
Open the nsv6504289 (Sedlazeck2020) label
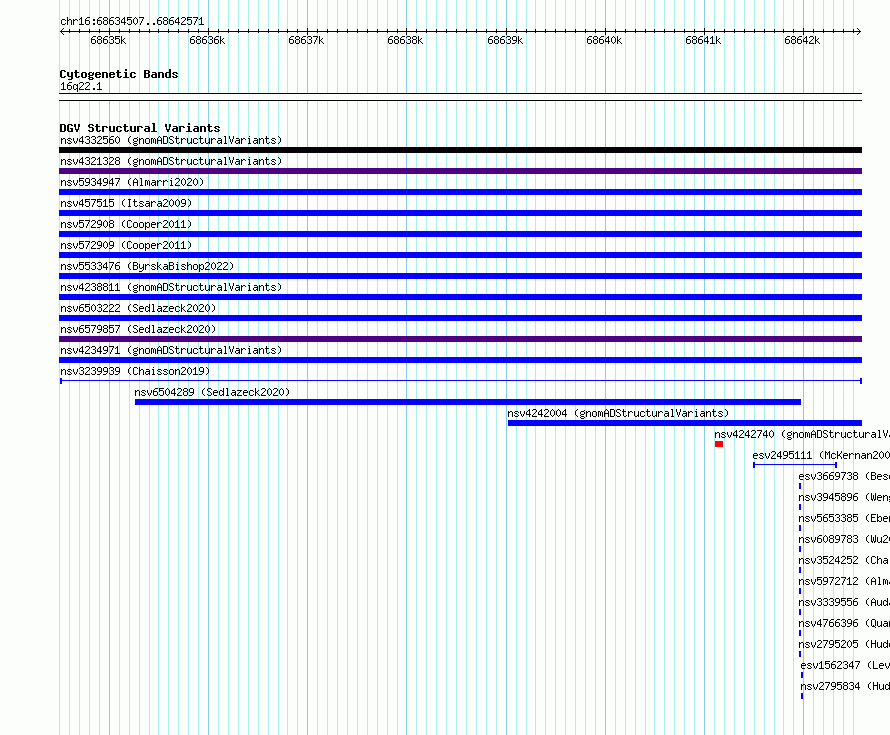(x=212, y=392)
